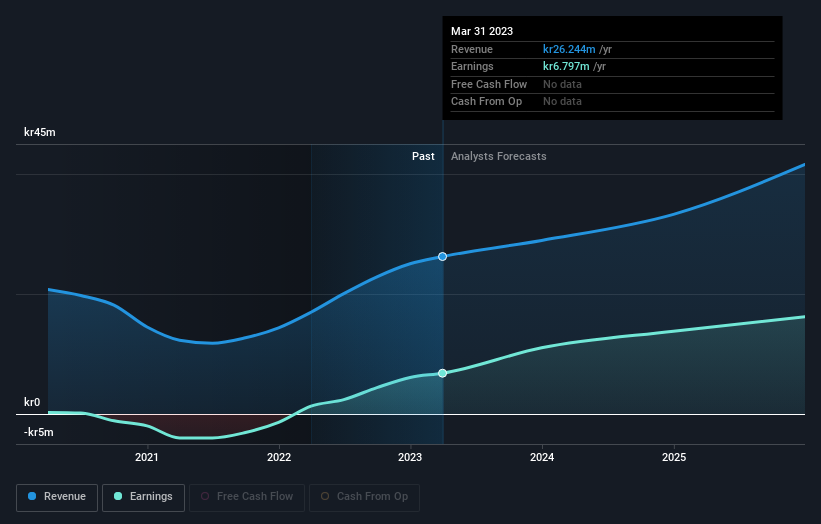Toggle the Earnings series legend button
Screen dimensions: 821x524
coord(143,497)
